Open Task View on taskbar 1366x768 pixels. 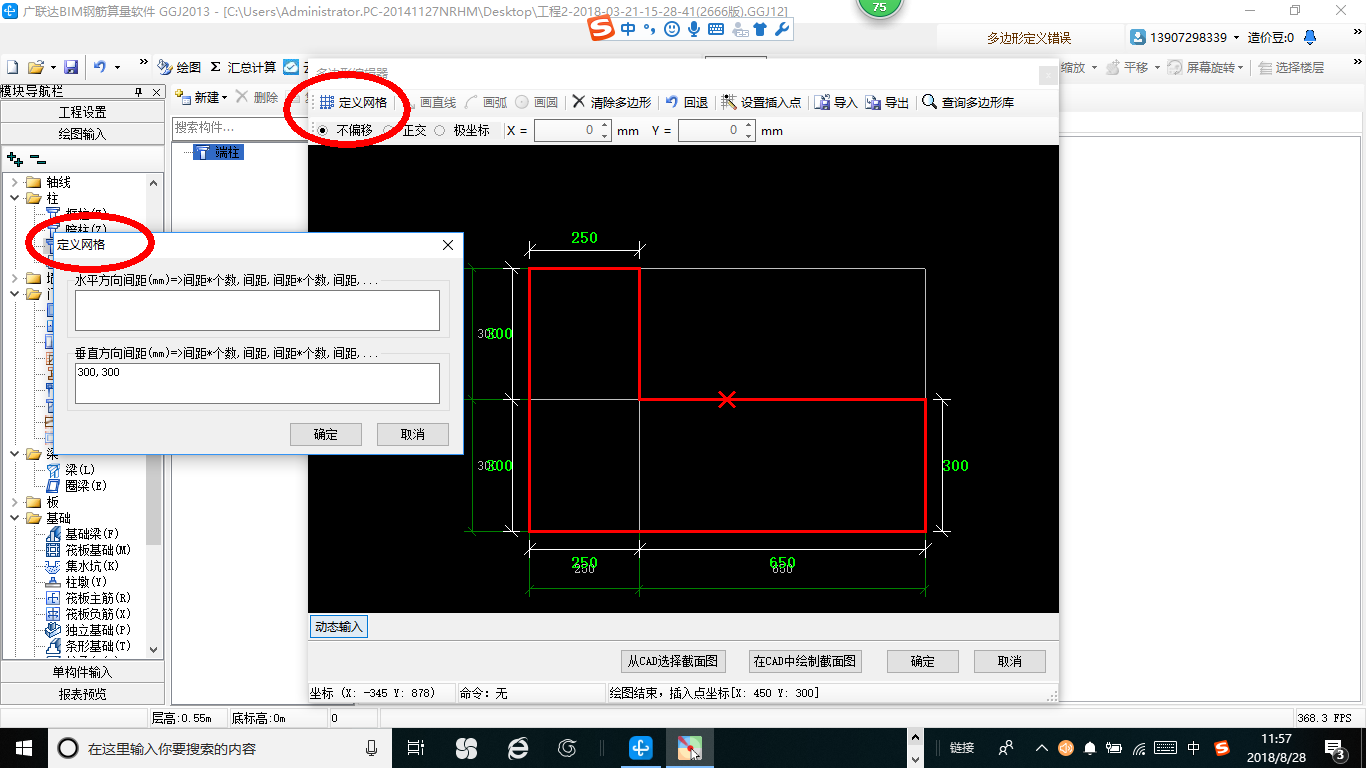click(x=417, y=747)
